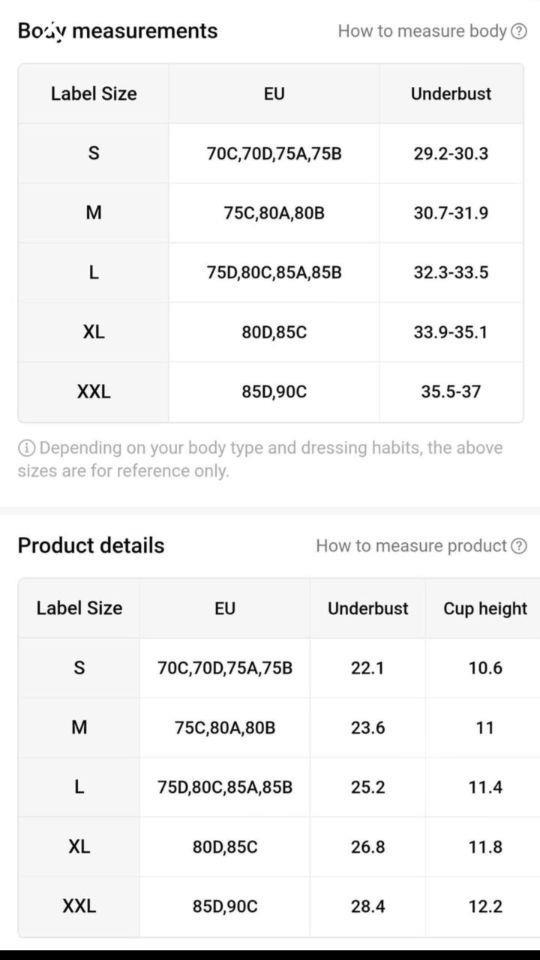Select the XXL row in Body measurements
The image size is (540, 960).
[271, 392]
